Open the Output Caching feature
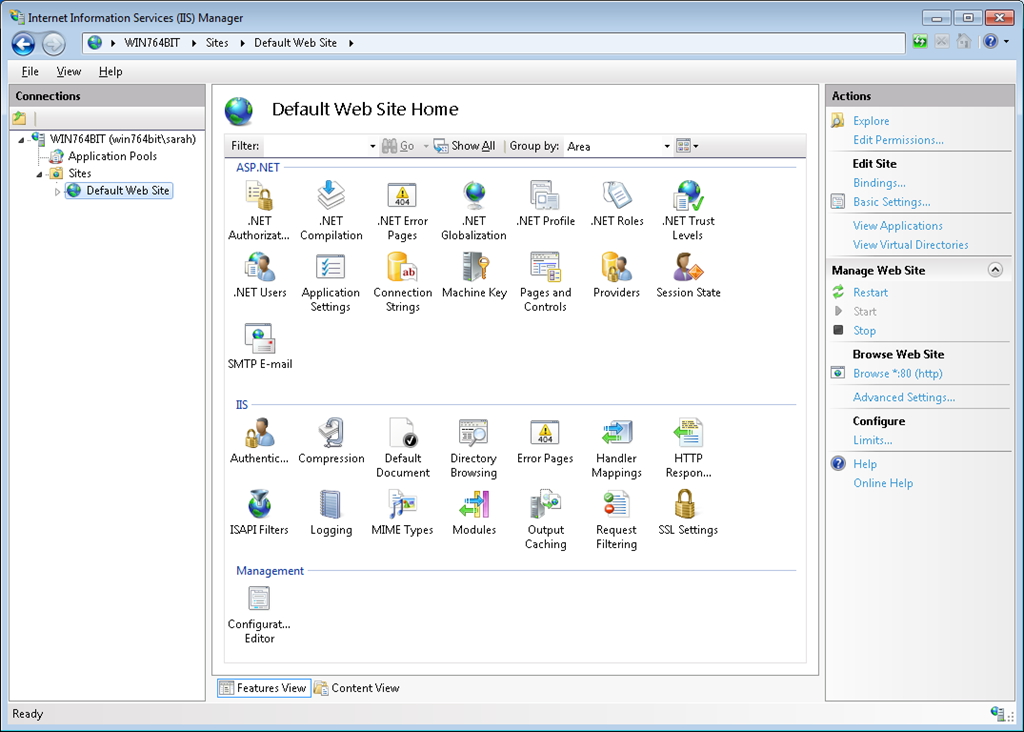The height and width of the screenshot is (732, 1024). (545, 519)
